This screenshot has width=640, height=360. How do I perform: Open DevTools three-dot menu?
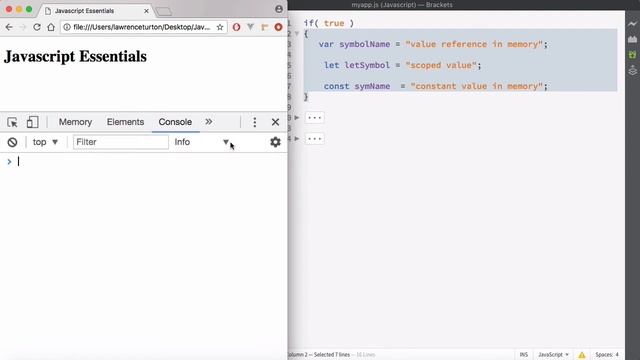coord(255,122)
